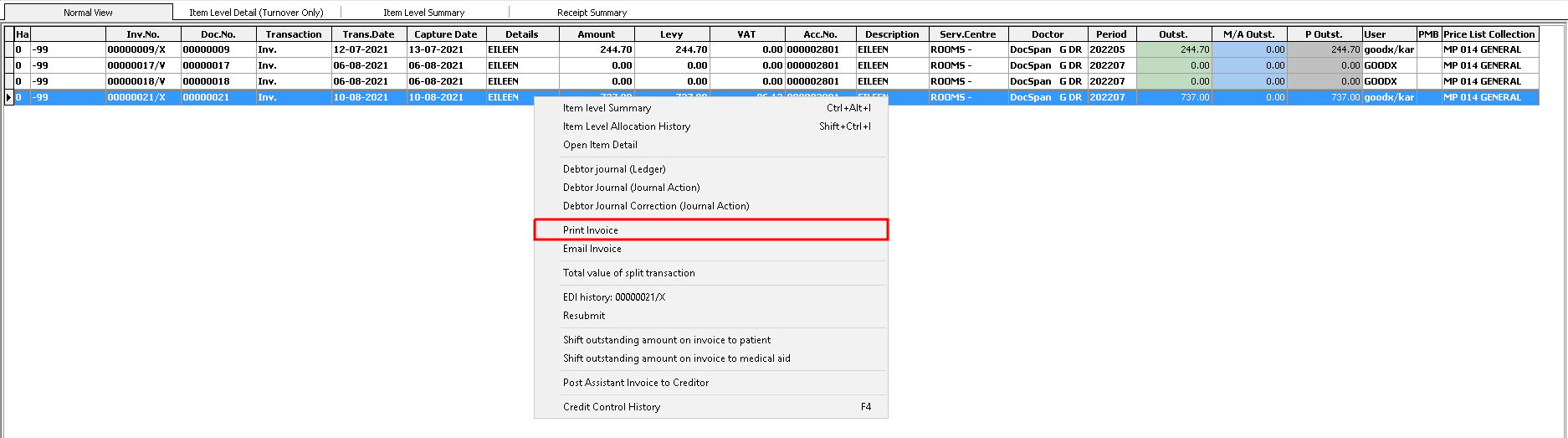Click Total value of split transaction

(x=628, y=273)
